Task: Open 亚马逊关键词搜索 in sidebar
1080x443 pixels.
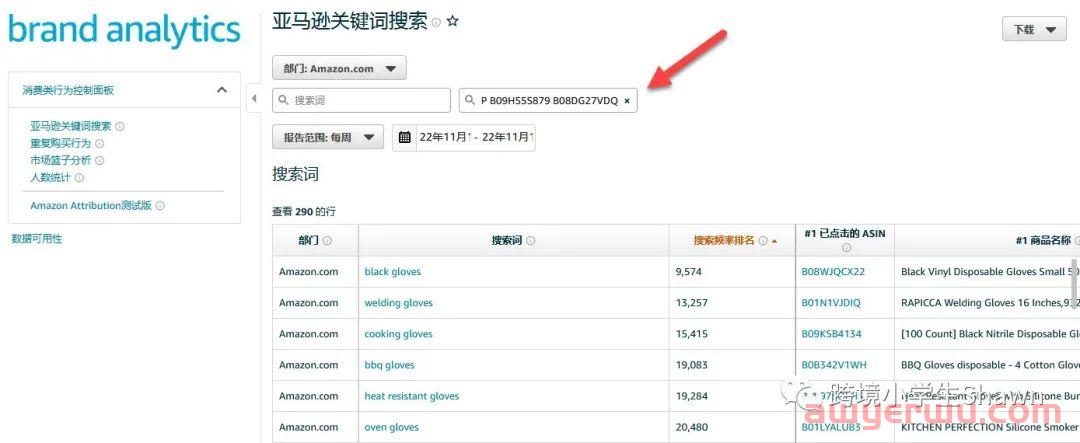Action: (70, 126)
